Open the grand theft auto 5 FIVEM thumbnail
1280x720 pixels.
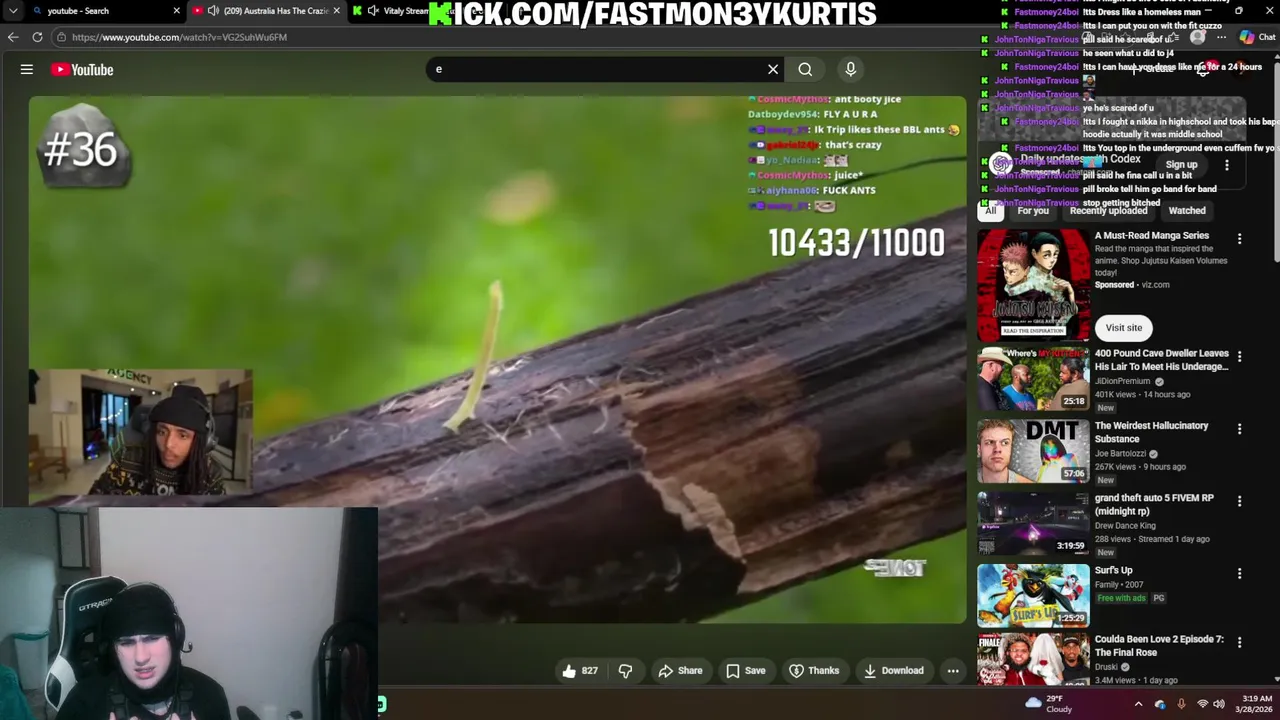pos(1033,523)
